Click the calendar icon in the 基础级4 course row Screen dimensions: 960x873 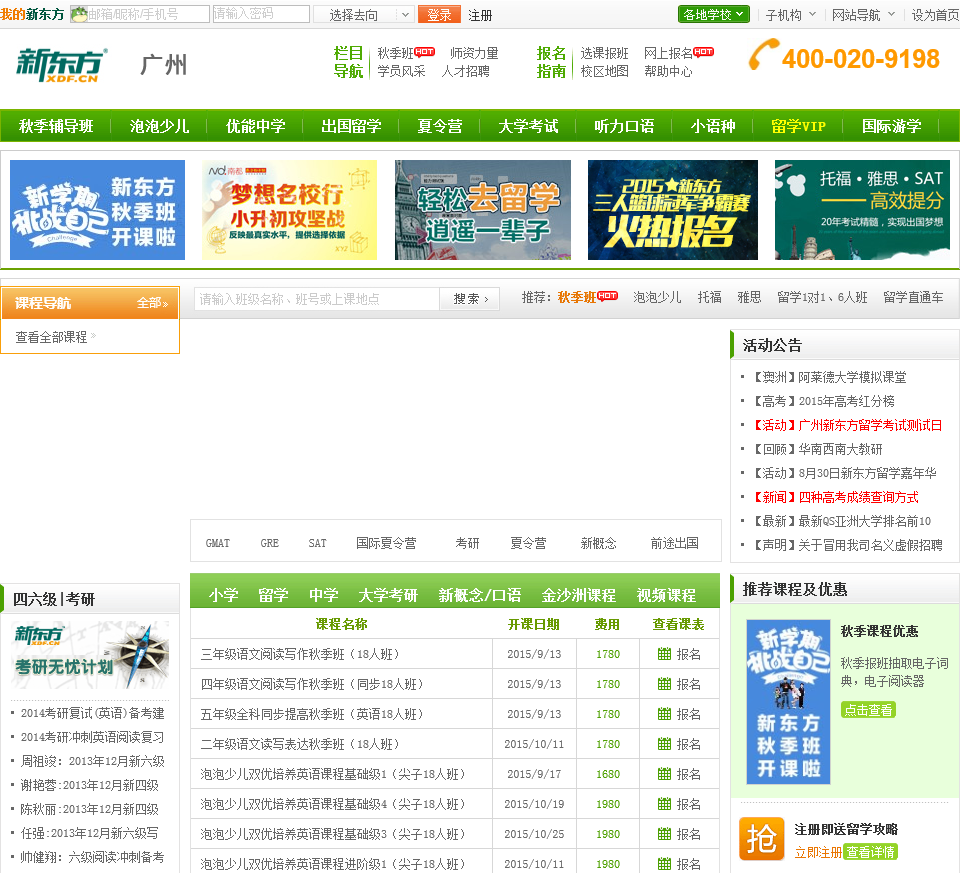tap(664, 804)
